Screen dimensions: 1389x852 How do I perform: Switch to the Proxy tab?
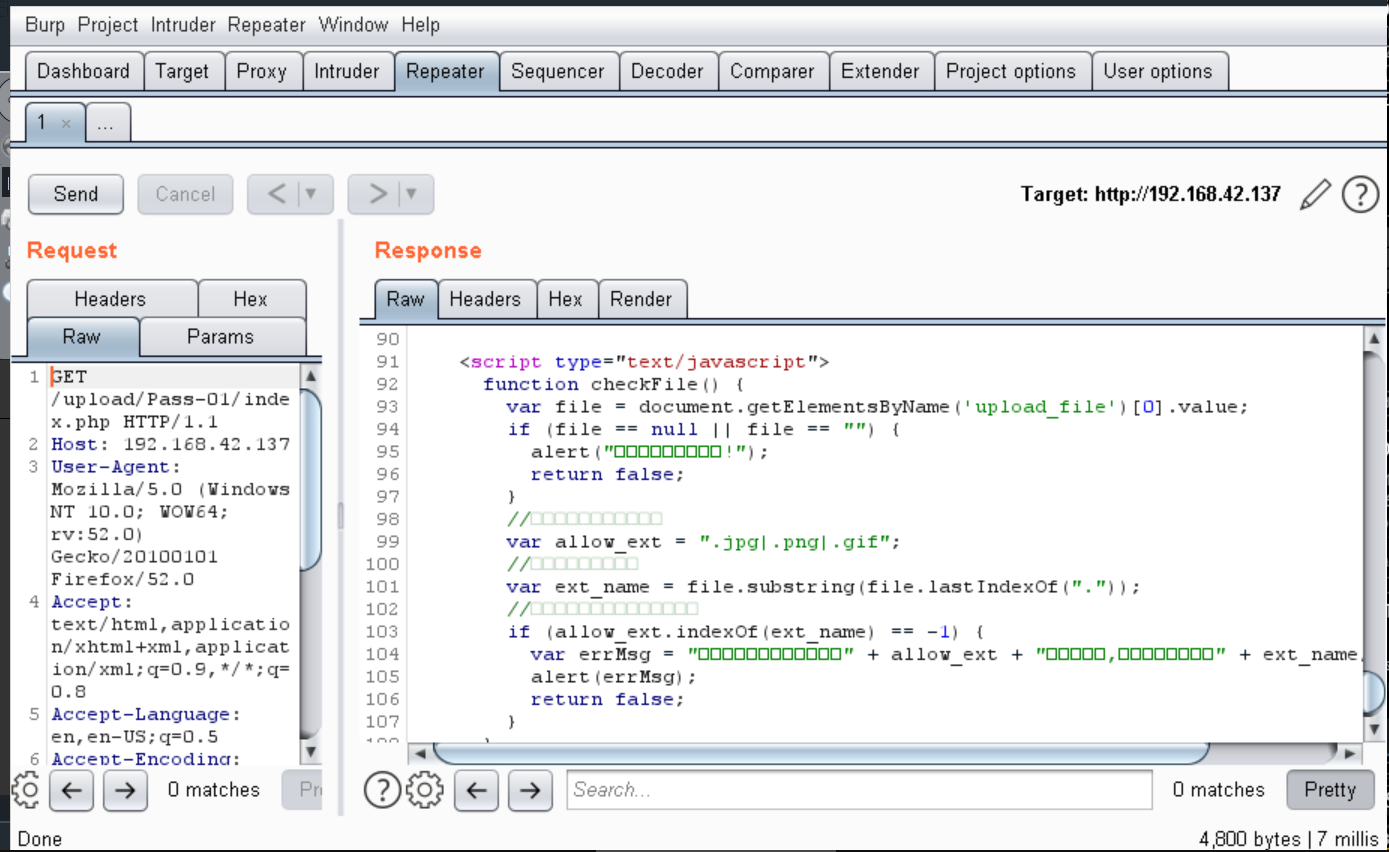(x=262, y=72)
